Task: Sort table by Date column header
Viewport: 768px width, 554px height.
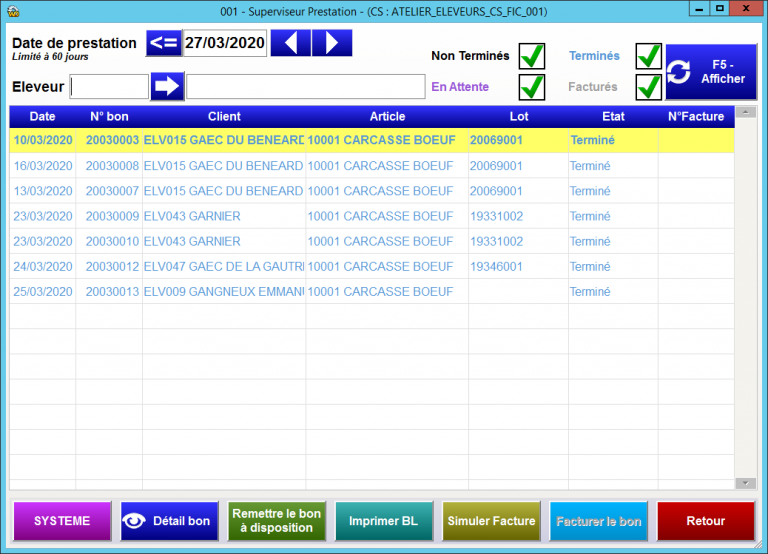Action: click(42, 117)
